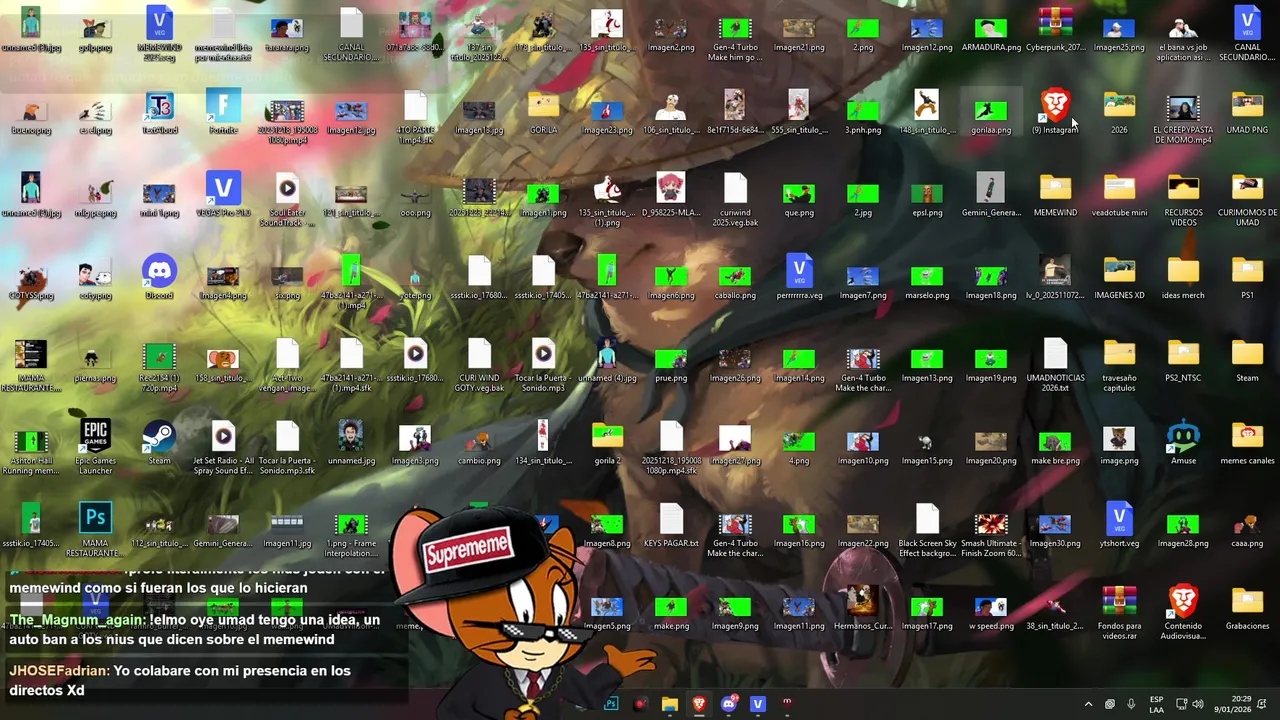Select the GORILA folder
This screenshot has width=1280, height=720.
543,112
